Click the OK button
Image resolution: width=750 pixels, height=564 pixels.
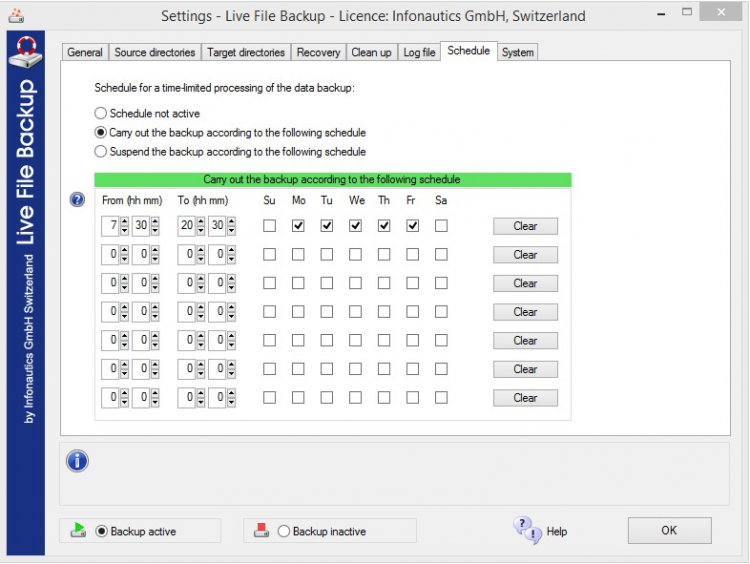669,531
